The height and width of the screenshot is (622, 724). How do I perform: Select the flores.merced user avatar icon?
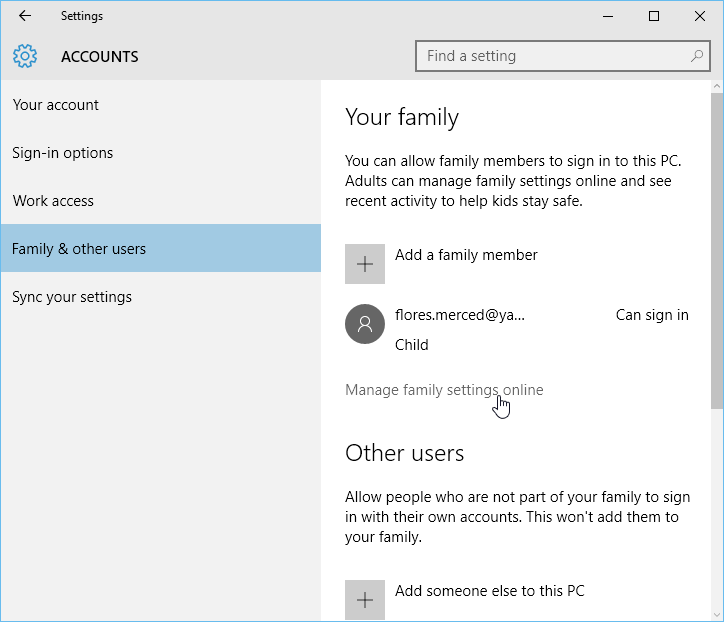click(x=365, y=324)
